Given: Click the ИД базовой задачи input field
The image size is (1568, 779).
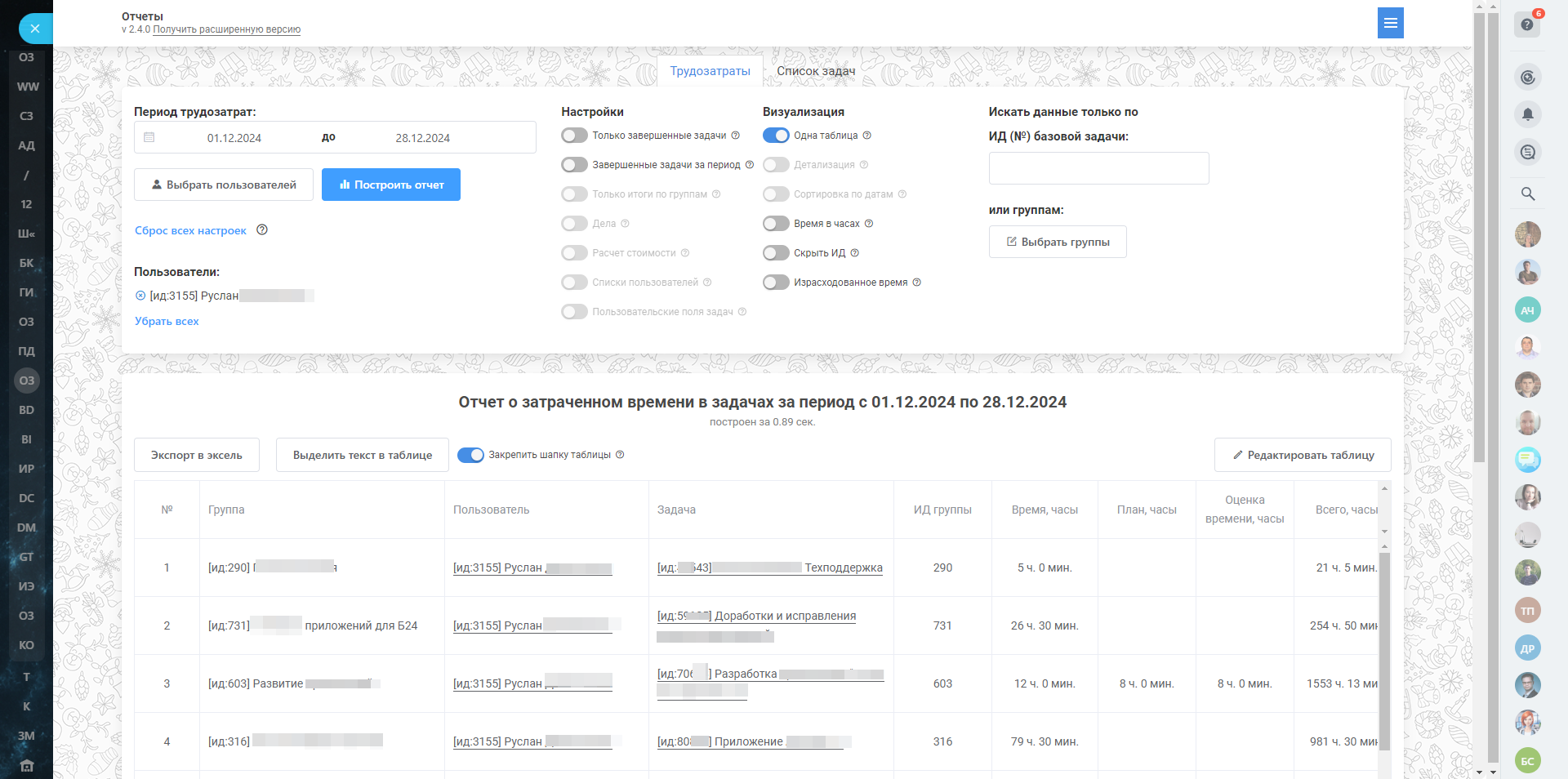Looking at the screenshot, I should [x=1098, y=168].
